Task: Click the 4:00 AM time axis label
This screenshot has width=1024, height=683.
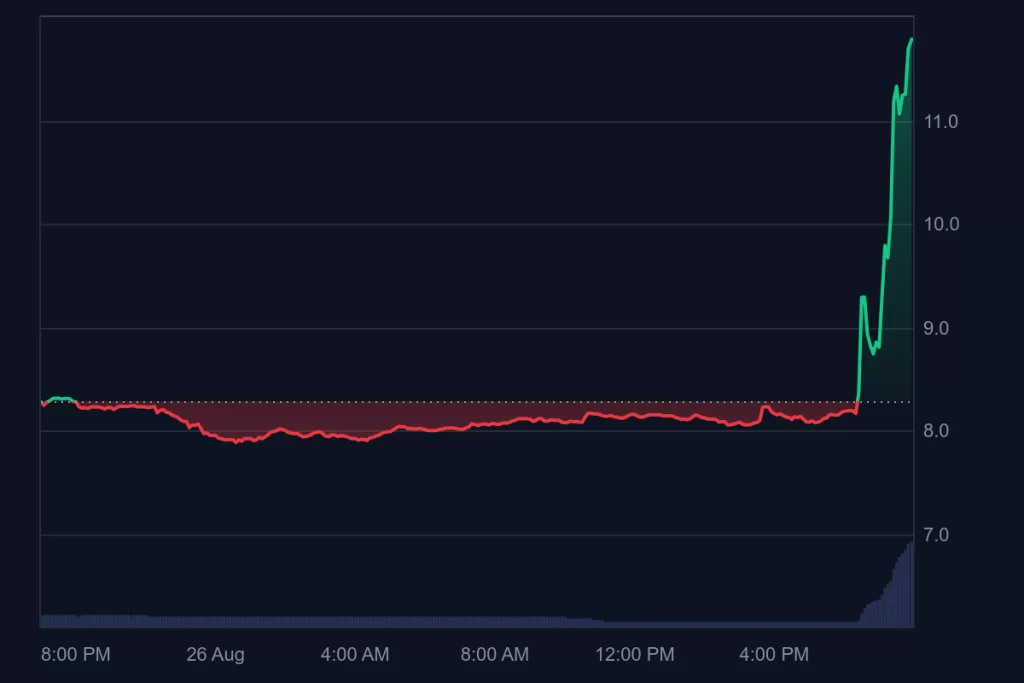Action: (x=355, y=655)
